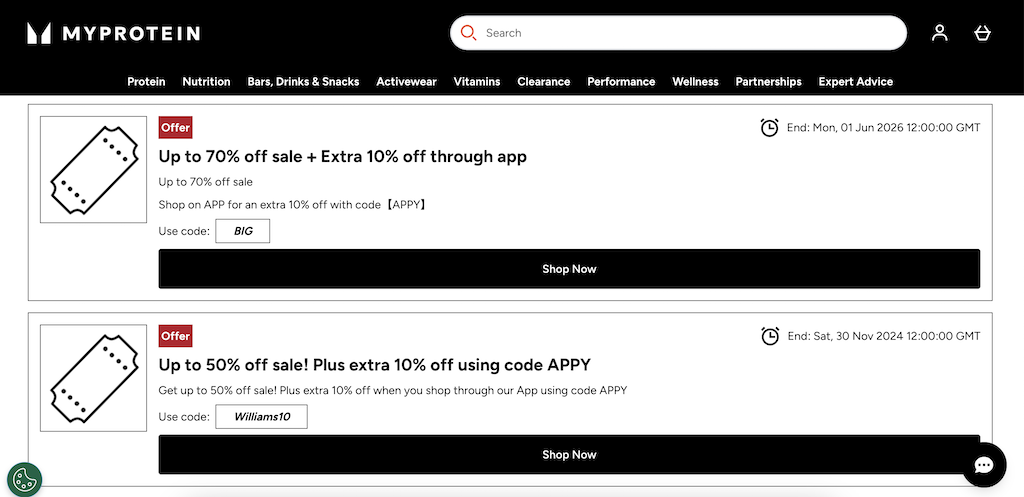The height and width of the screenshot is (497, 1024).
Task: Click the Myprotein logo
Action: (x=113, y=33)
